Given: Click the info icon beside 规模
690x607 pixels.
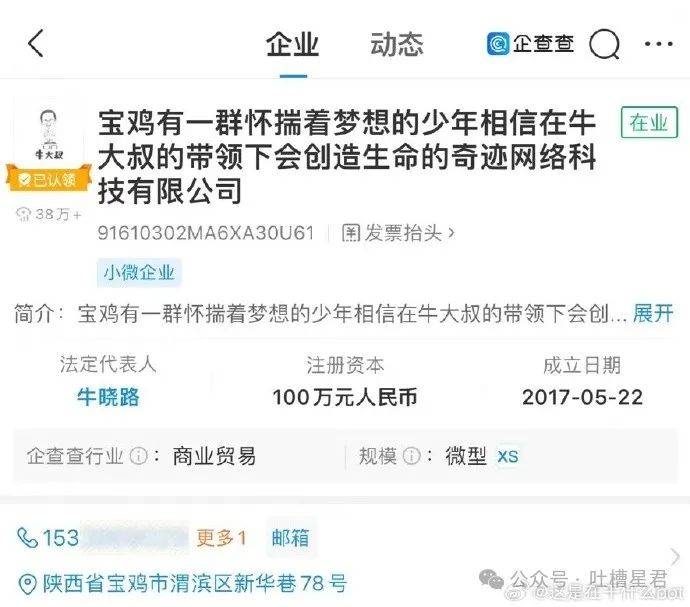Looking at the screenshot, I should point(411,456).
